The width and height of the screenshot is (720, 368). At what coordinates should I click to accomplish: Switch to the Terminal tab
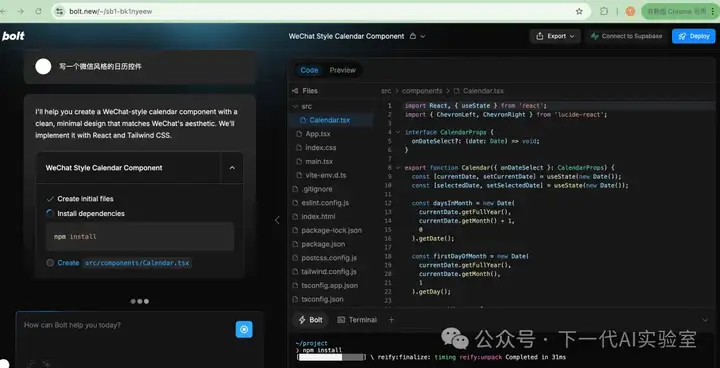(x=357, y=320)
